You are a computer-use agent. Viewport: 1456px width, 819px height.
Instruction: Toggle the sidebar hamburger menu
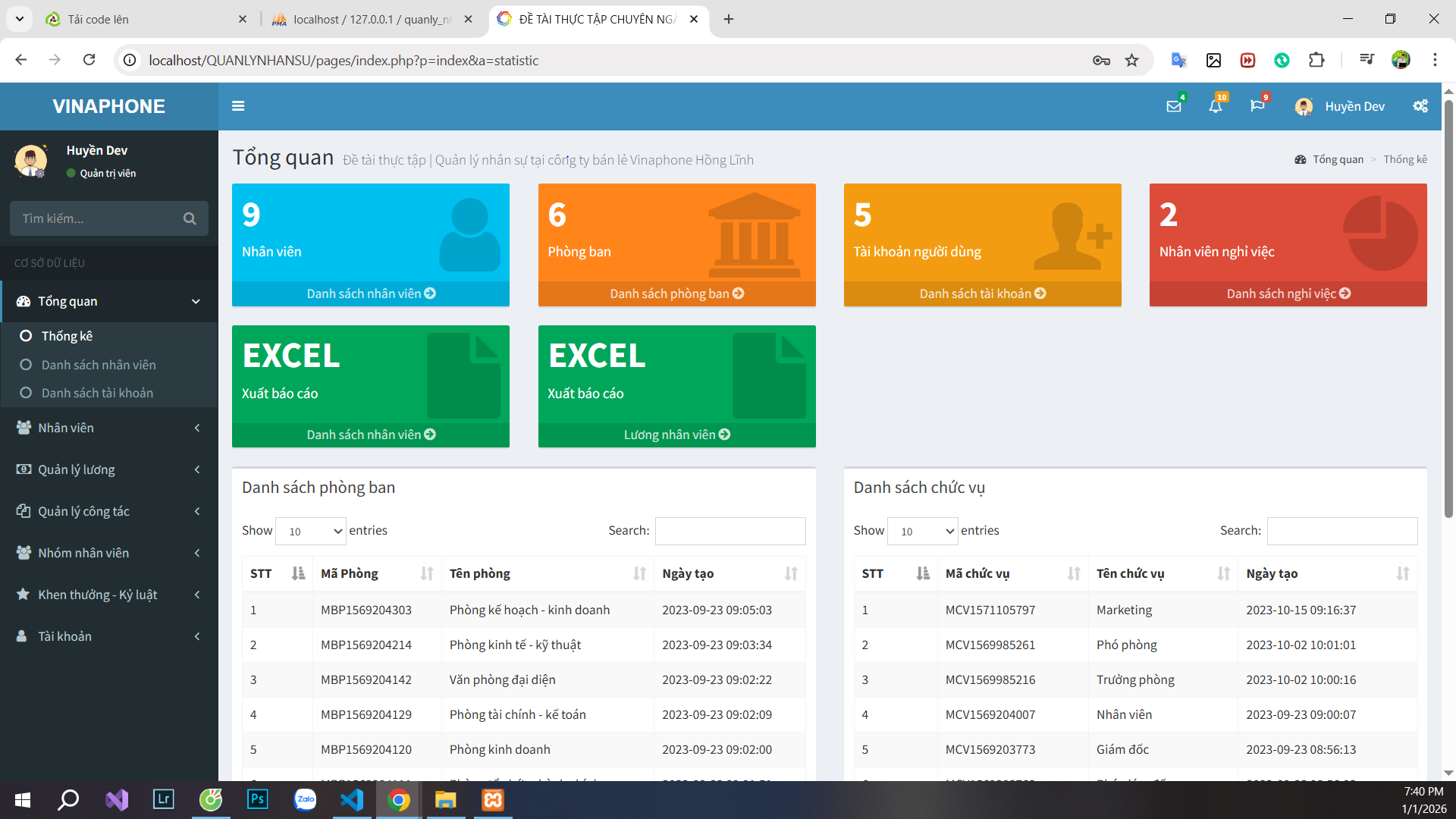tap(238, 106)
